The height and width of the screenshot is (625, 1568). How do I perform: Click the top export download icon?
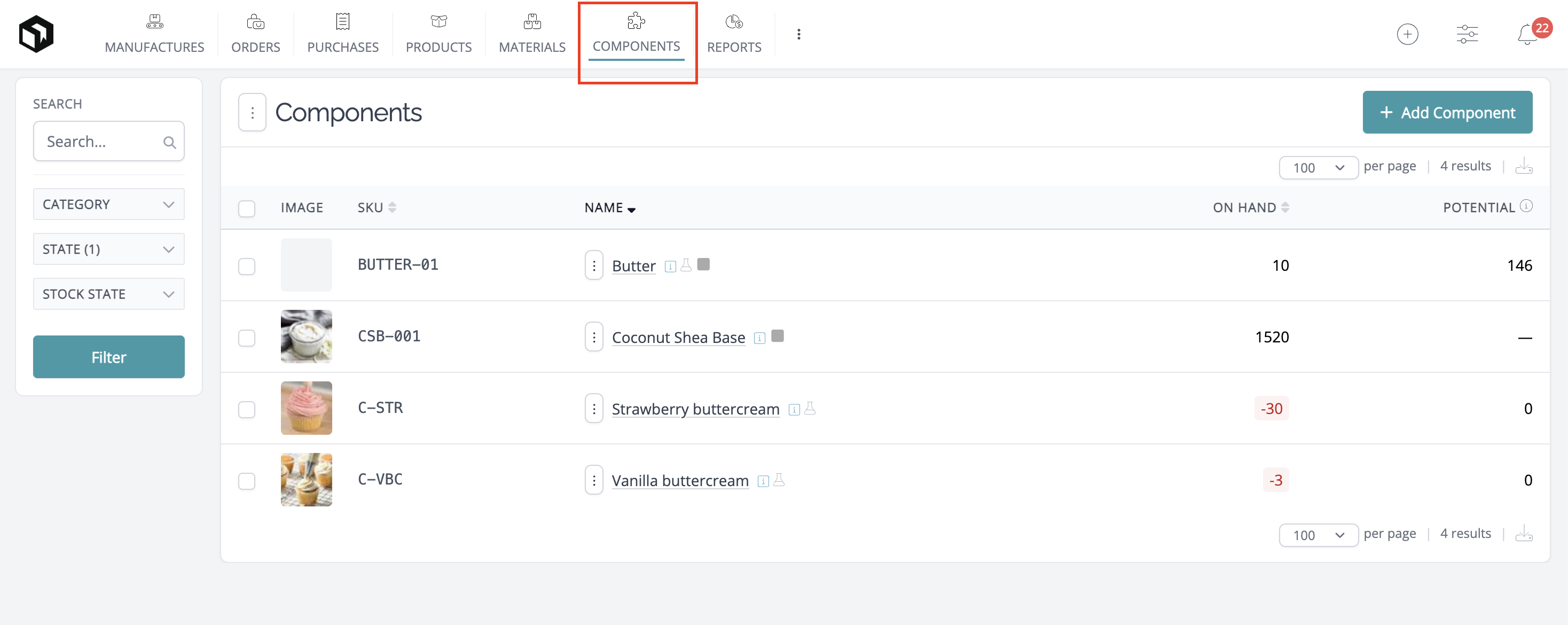1524,166
